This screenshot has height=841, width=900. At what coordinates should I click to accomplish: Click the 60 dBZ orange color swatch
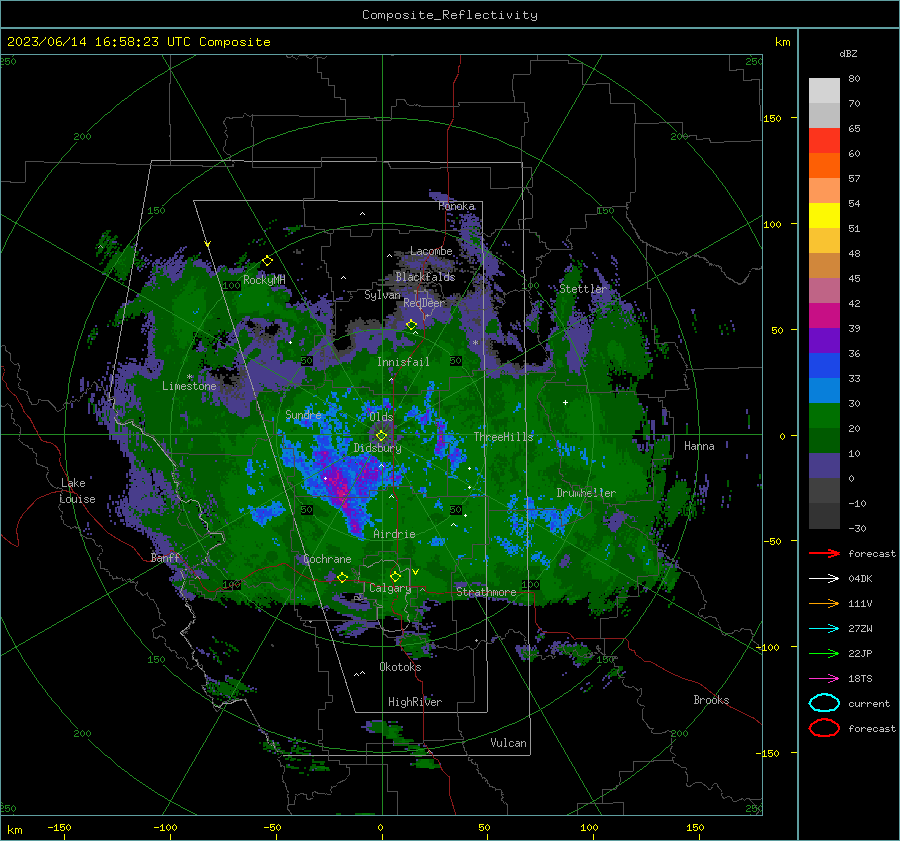pos(824,166)
